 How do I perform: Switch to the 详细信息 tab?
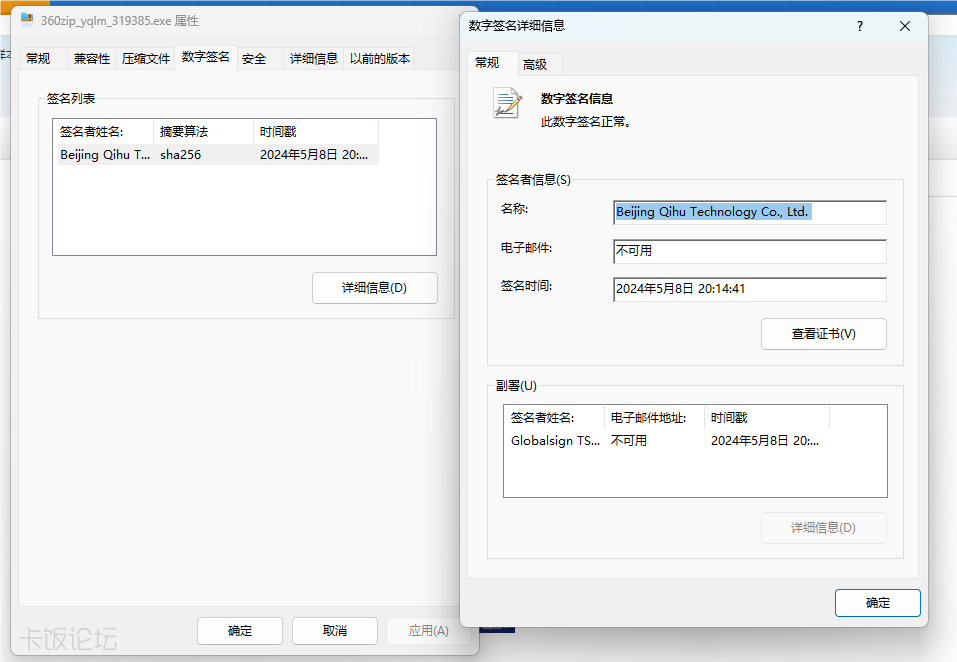coord(313,59)
